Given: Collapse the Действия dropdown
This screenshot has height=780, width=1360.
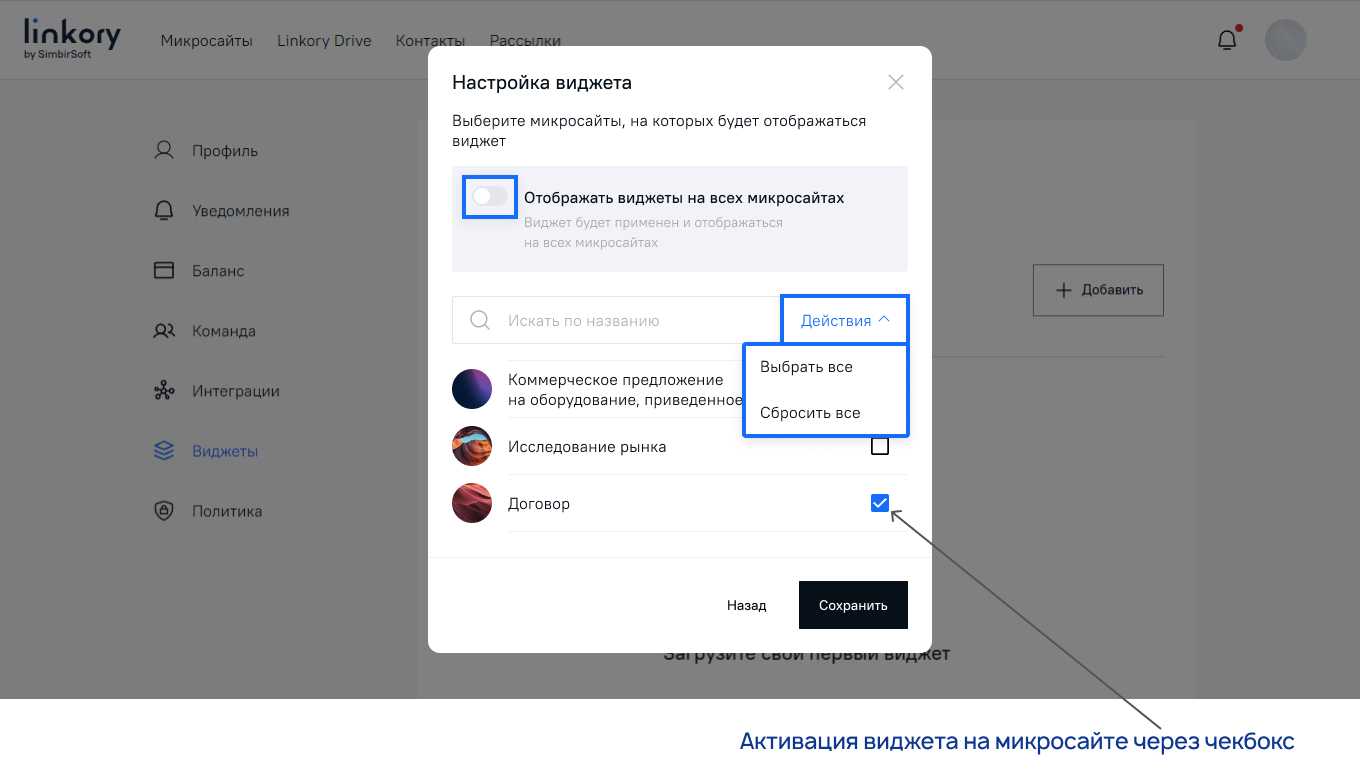Looking at the screenshot, I should [844, 318].
